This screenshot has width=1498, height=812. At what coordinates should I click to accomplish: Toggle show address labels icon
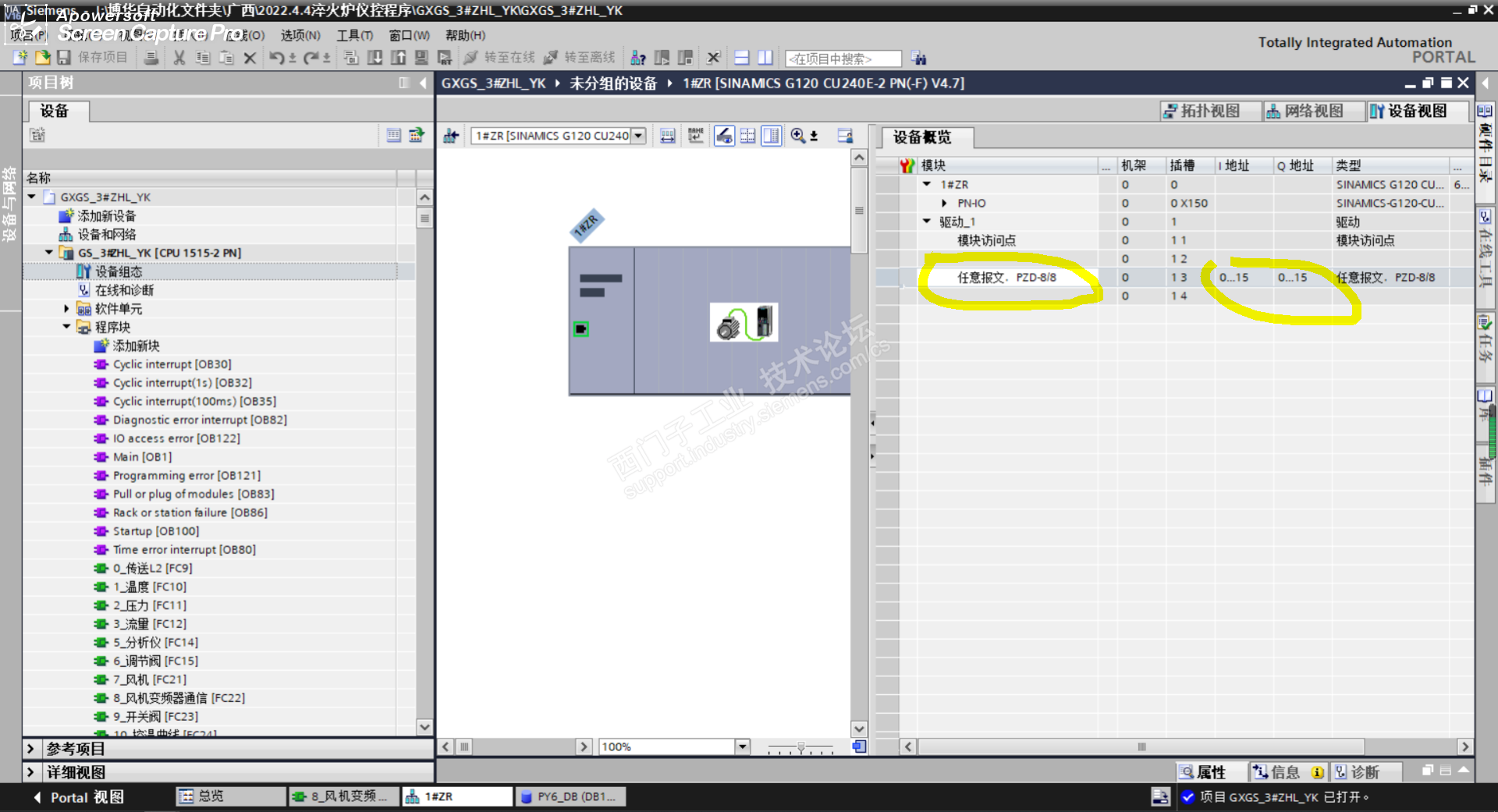pos(668,136)
